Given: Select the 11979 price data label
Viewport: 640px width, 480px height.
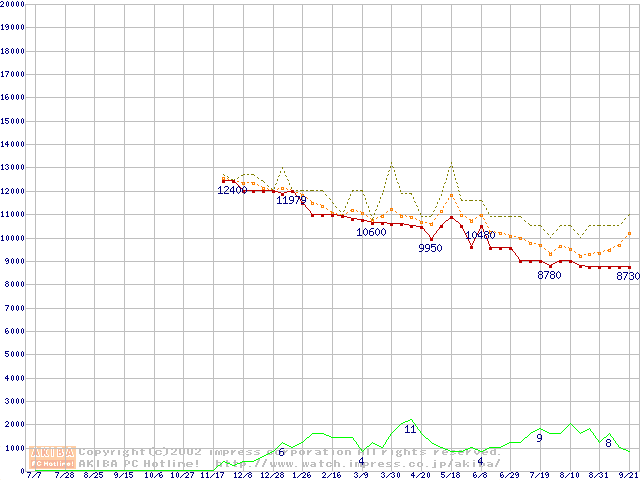Looking at the screenshot, I should pyautogui.click(x=291, y=200).
